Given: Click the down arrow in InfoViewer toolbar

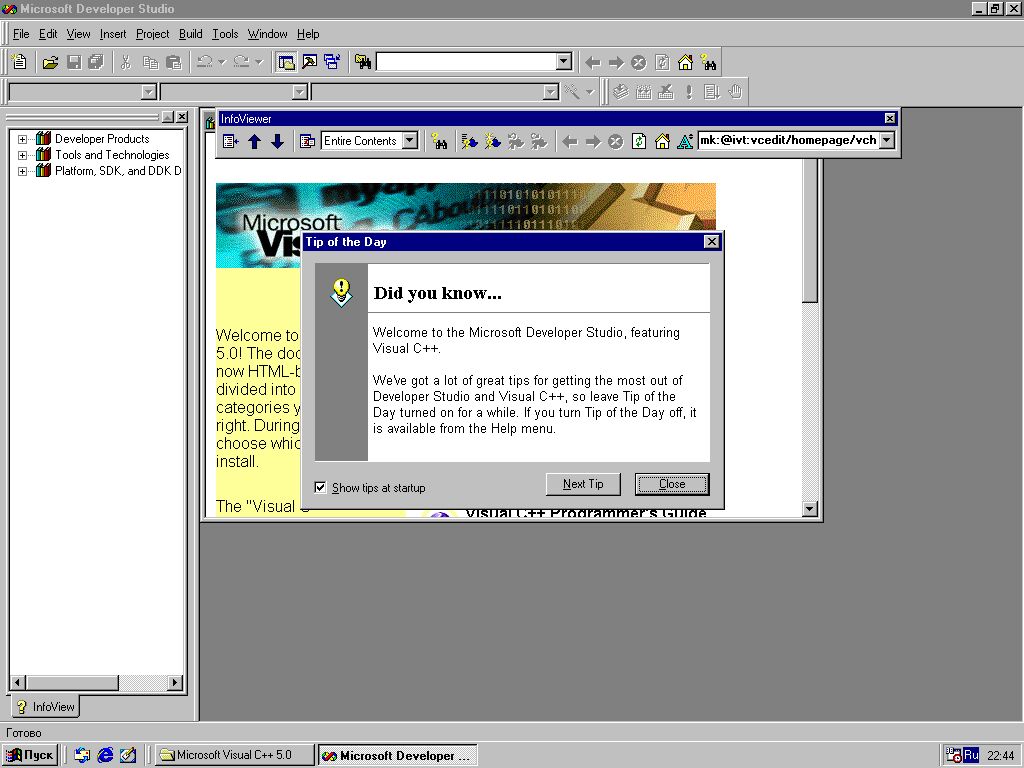Looking at the screenshot, I should click(278, 141).
